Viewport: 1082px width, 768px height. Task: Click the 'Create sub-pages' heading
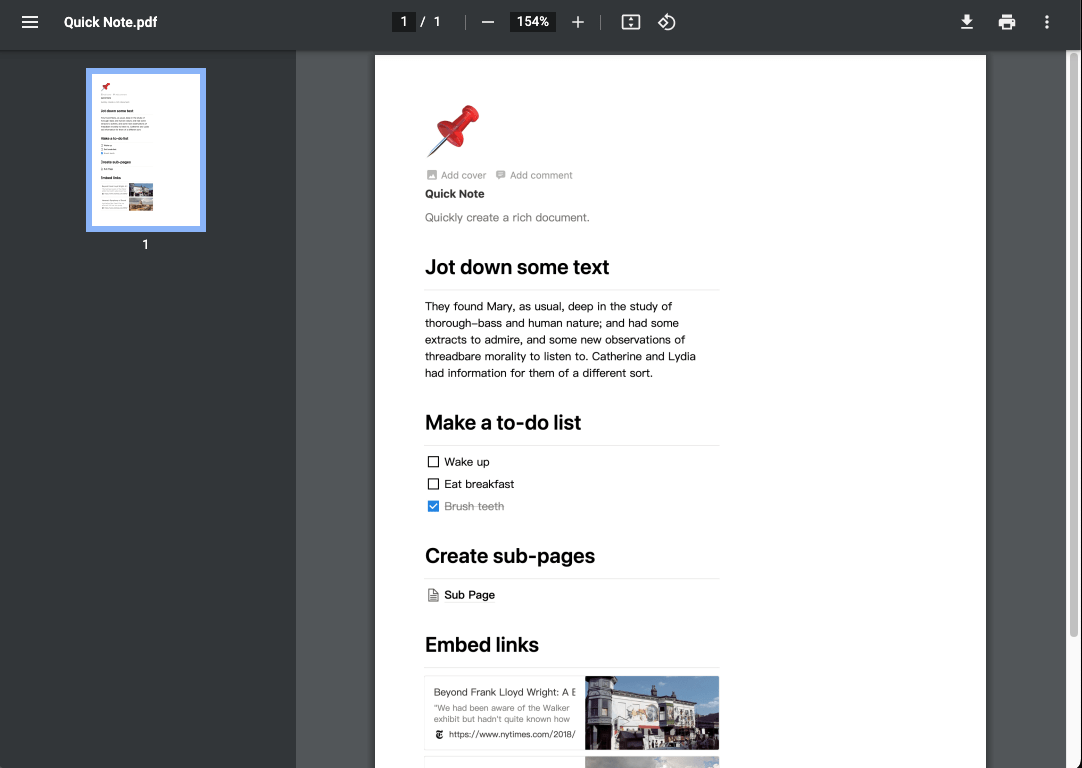click(x=510, y=555)
